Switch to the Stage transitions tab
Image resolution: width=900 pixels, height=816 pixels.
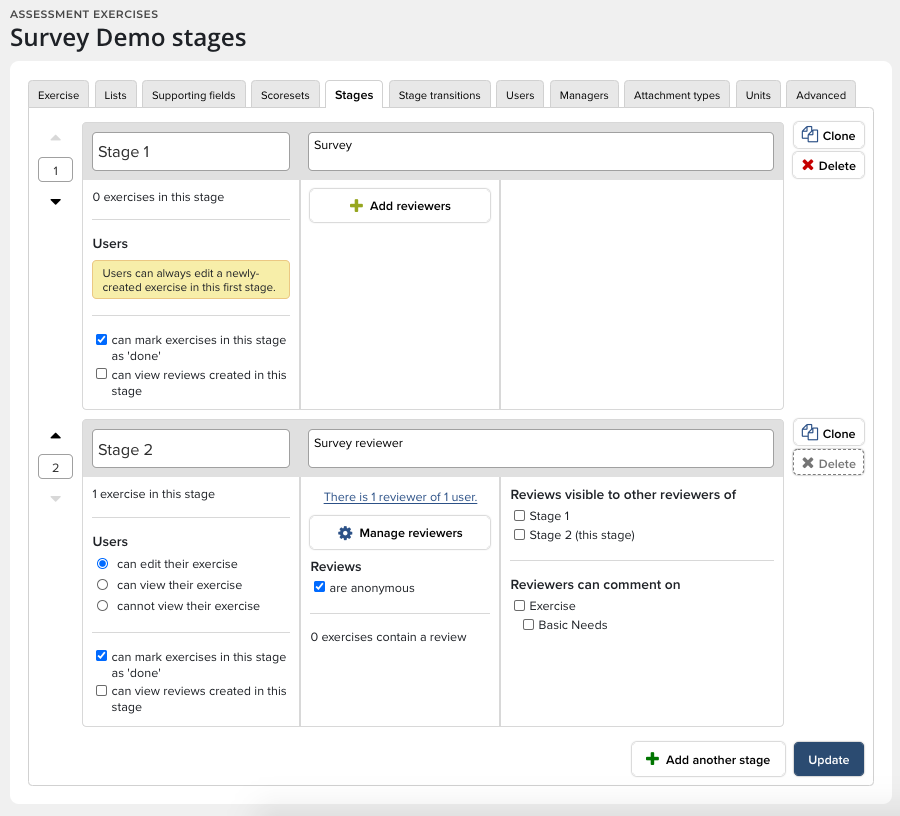439,95
